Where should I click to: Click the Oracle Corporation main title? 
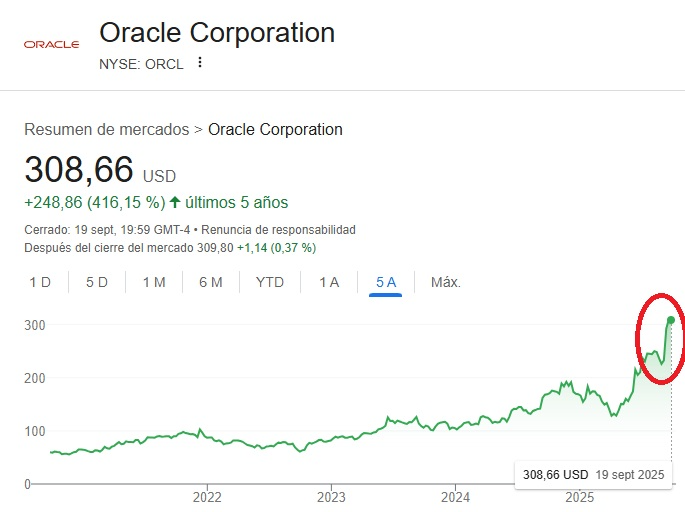click(217, 33)
